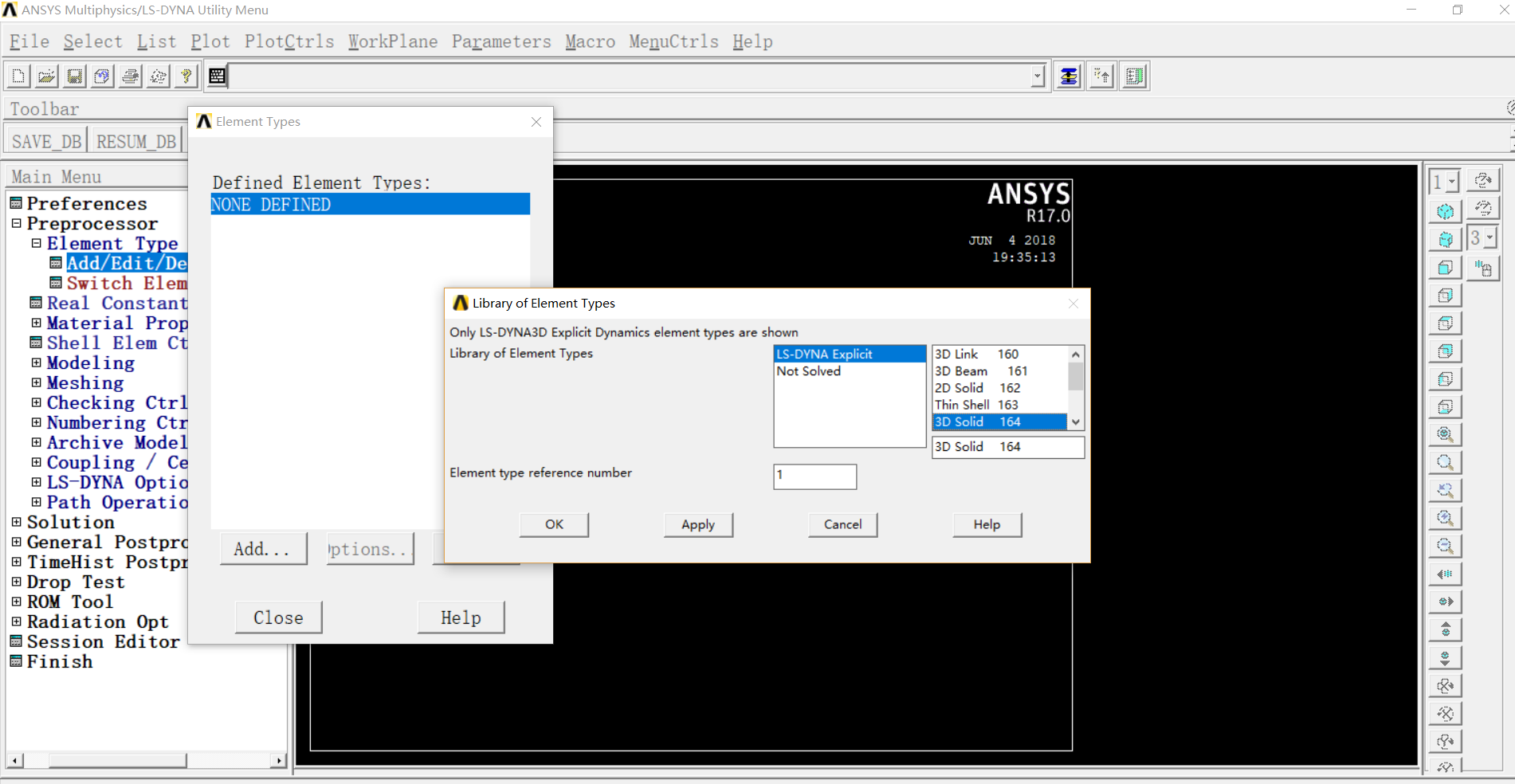The height and width of the screenshot is (784, 1515).
Task: Open the MenuCtrls menu
Action: (x=673, y=41)
